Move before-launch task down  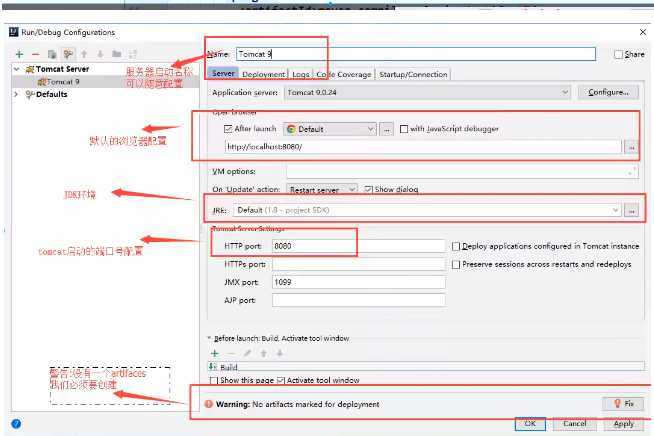pos(280,353)
